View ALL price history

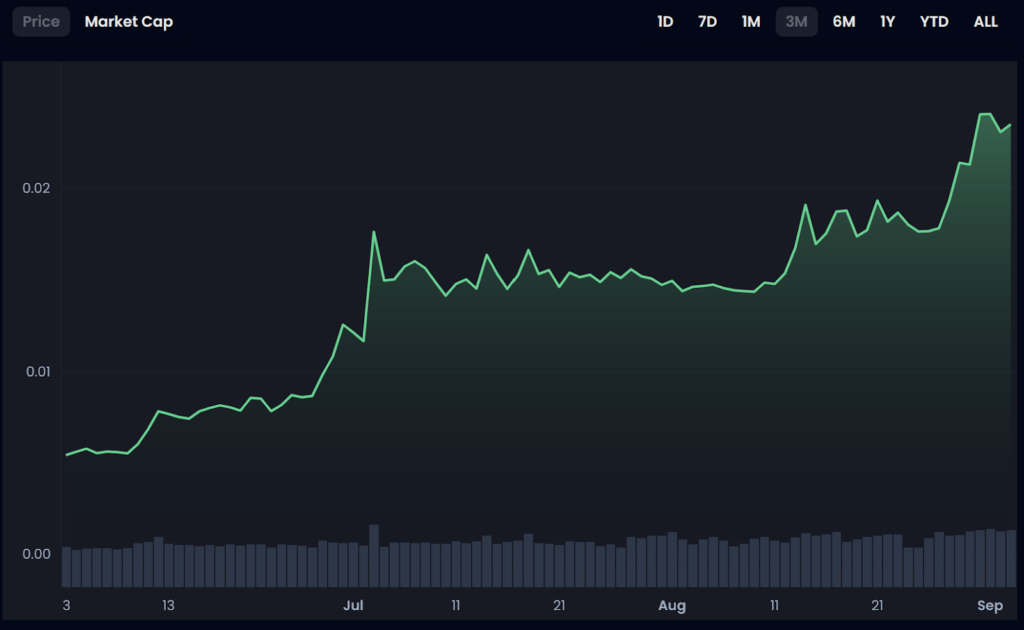(x=985, y=21)
